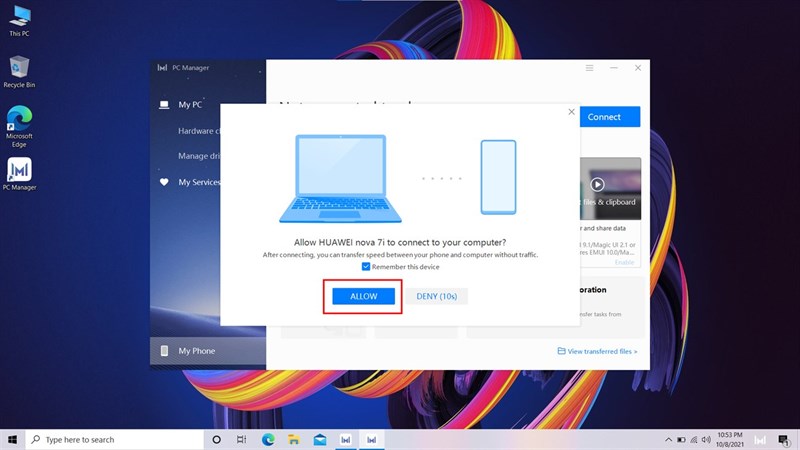Select My PC in the sidebar
Viewport: 800px width, 450px height.
pos(190,104)
